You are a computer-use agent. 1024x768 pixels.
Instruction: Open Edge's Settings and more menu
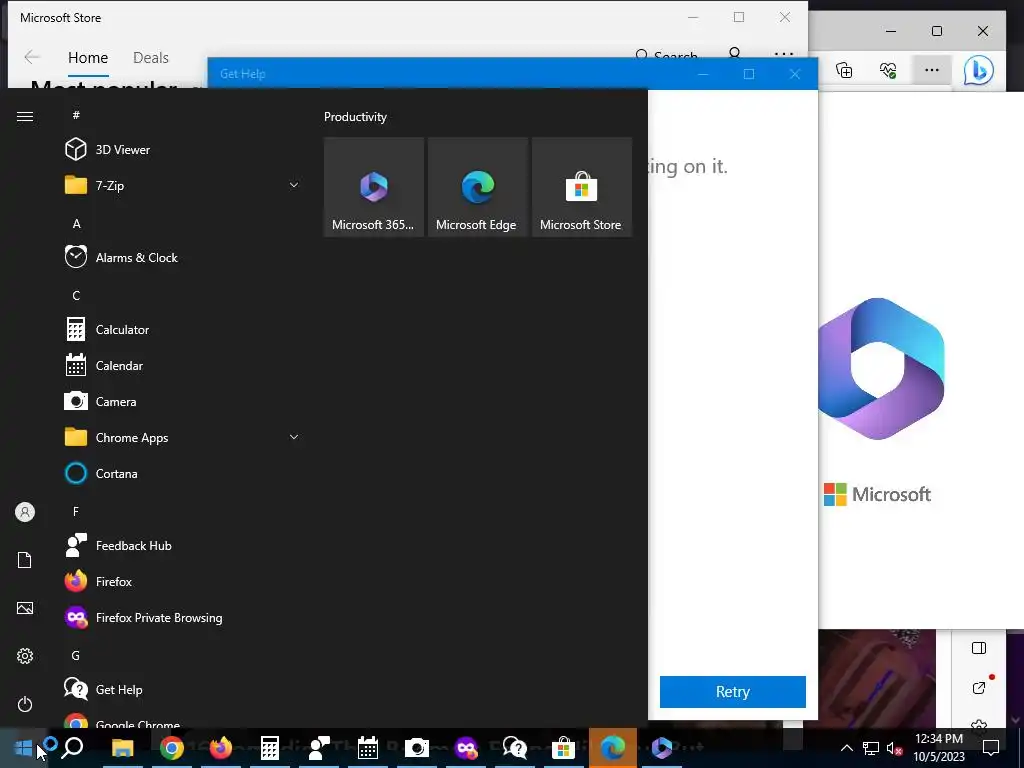click(x=932, y=70)
